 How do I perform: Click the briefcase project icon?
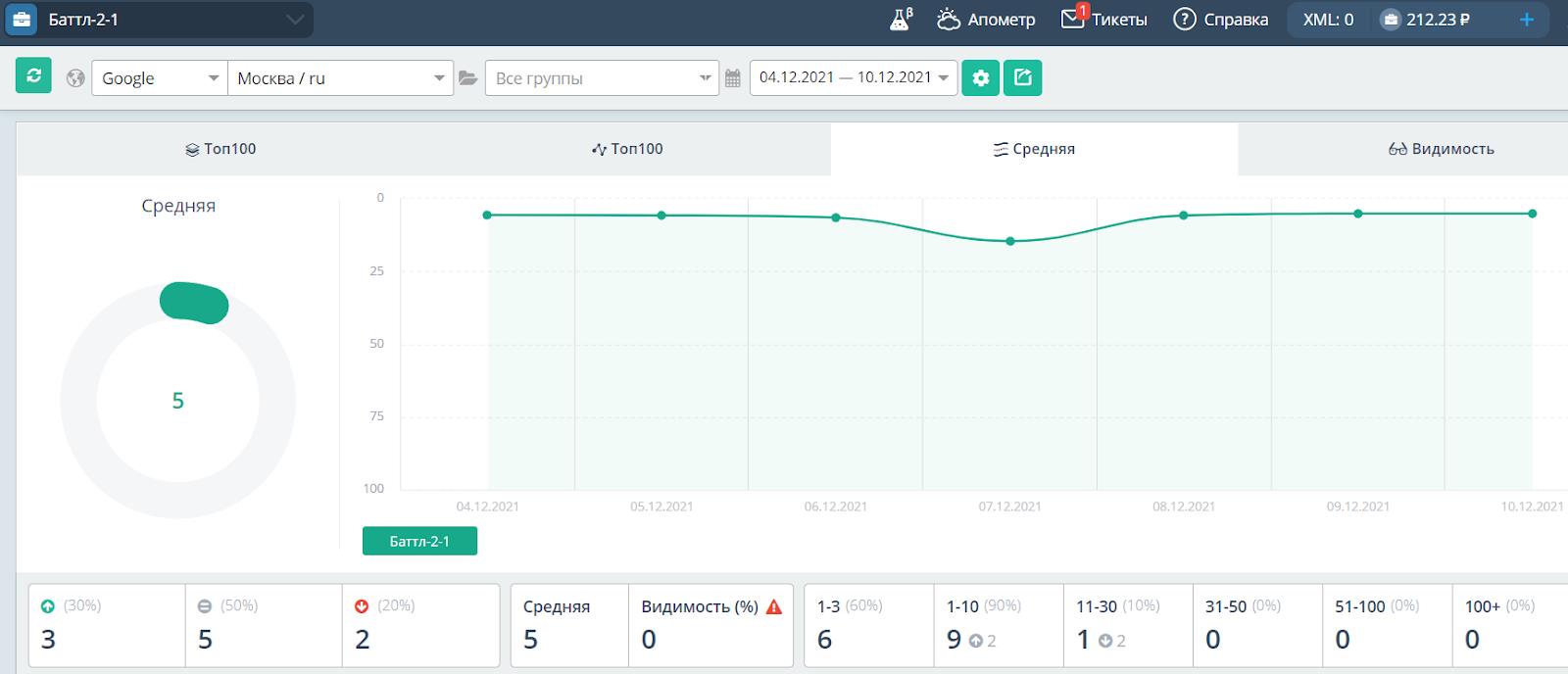(22, 20)
